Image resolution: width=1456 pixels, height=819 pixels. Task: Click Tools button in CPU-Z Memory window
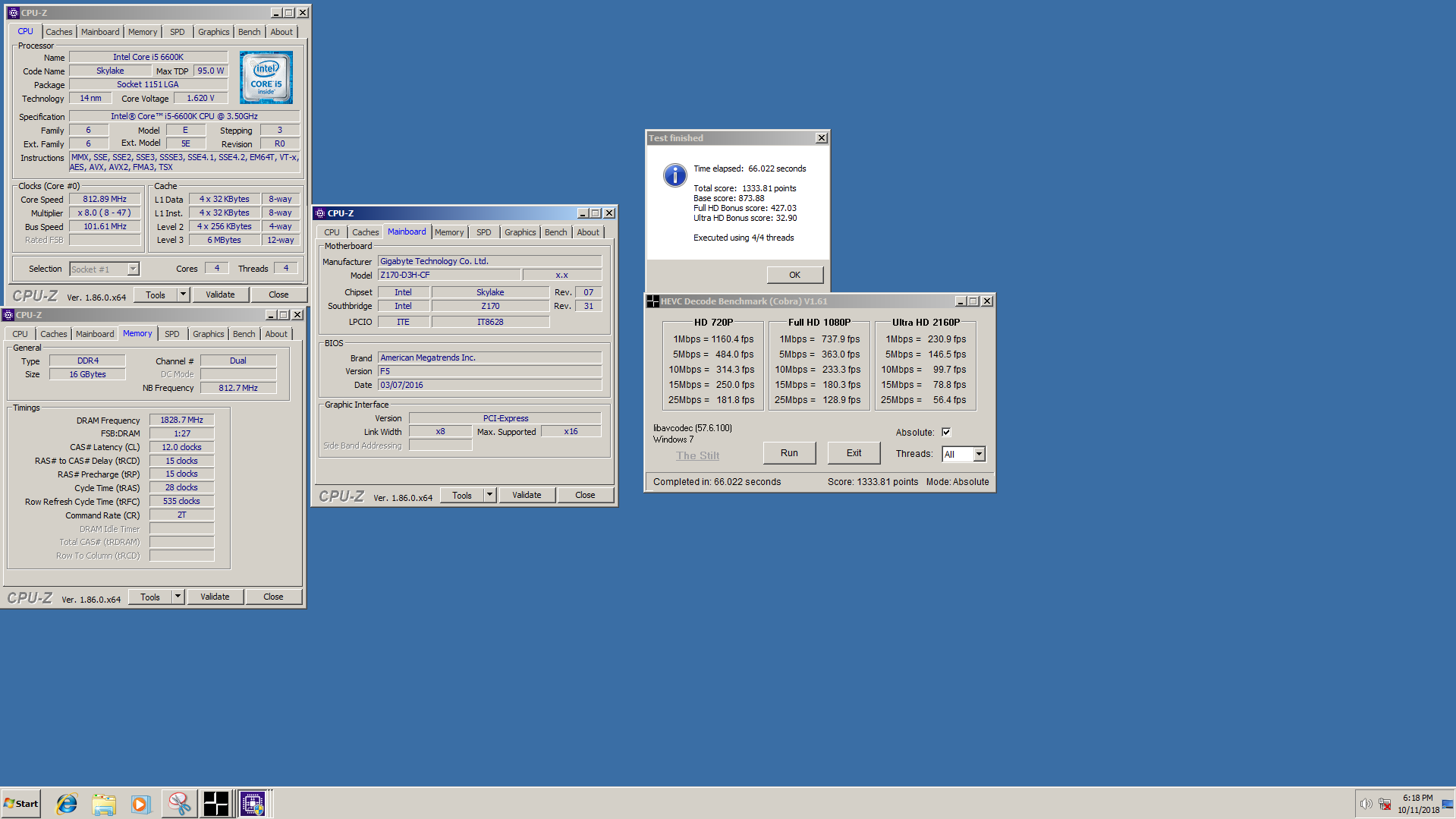click(x=150, y=597)
